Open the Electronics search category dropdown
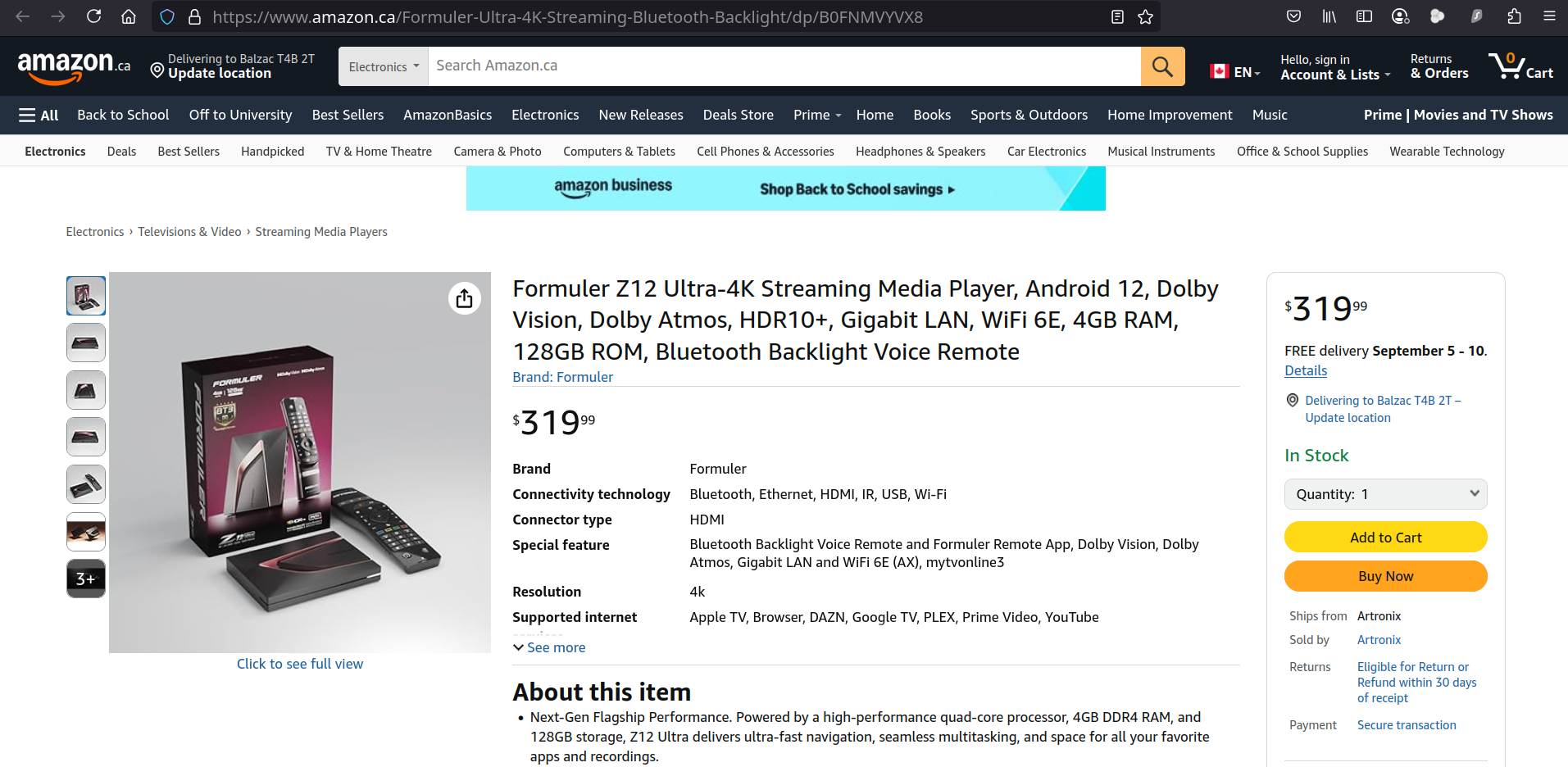 [x=383, y=66]
